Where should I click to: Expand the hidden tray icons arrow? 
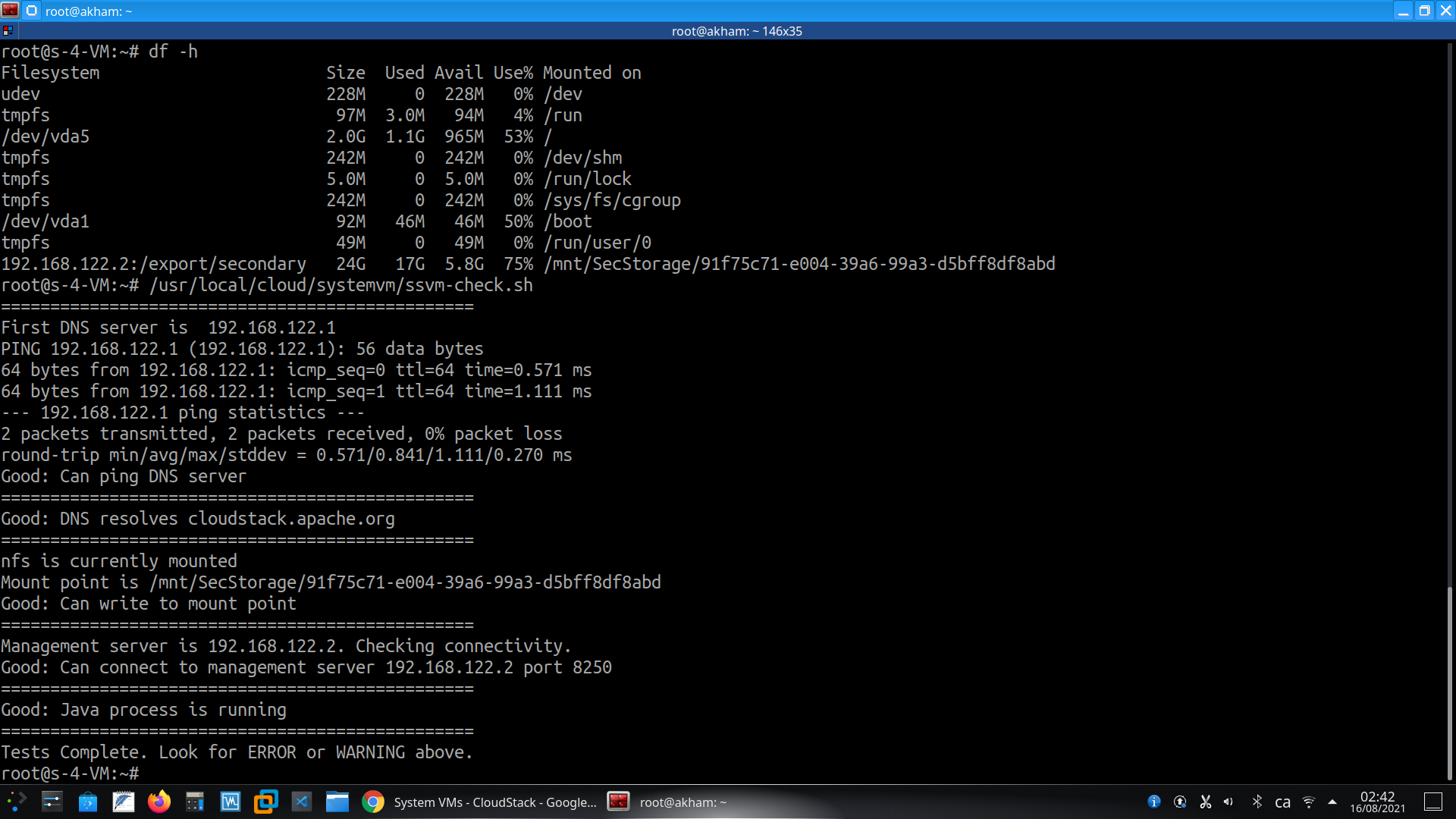1333,802
